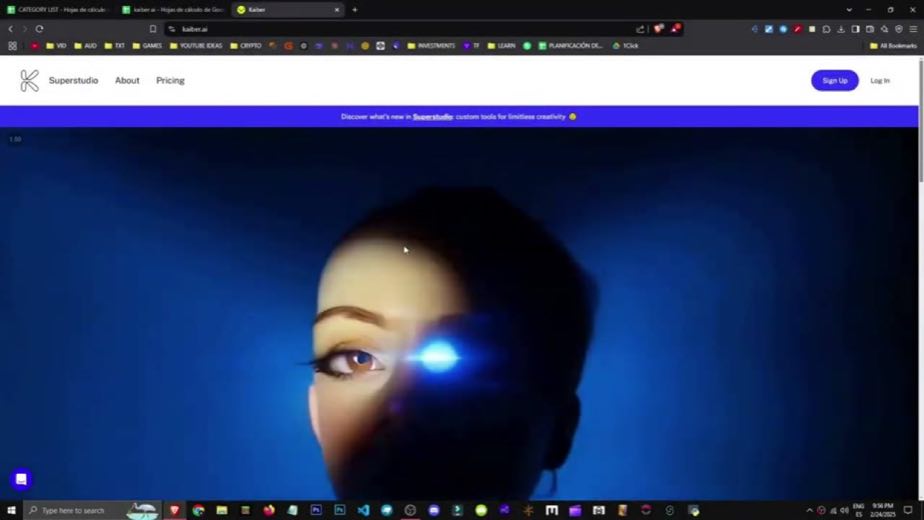This screenshot has height=520, width=924.
Task: Open the Brave Shields lion icon
Action: (659, 28)
